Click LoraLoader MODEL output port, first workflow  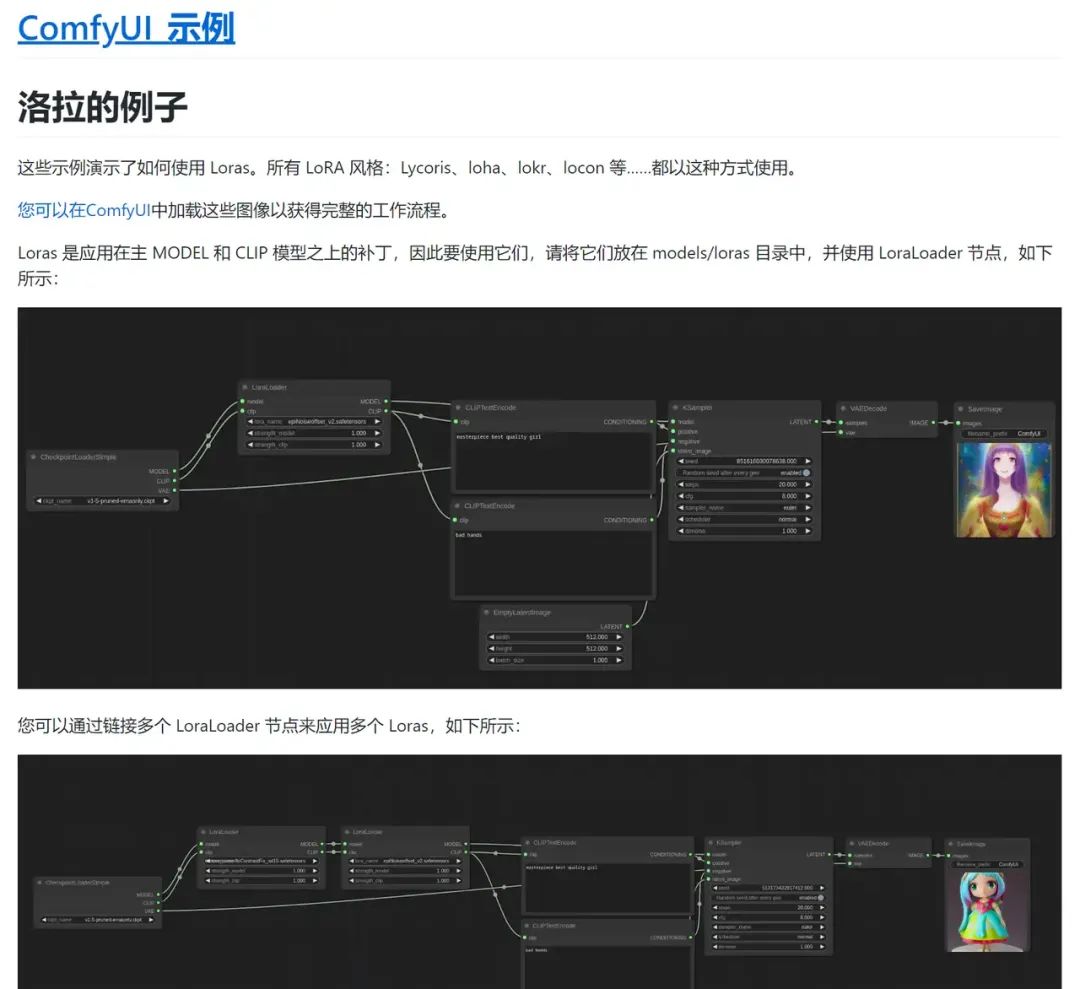pos(386,401)
